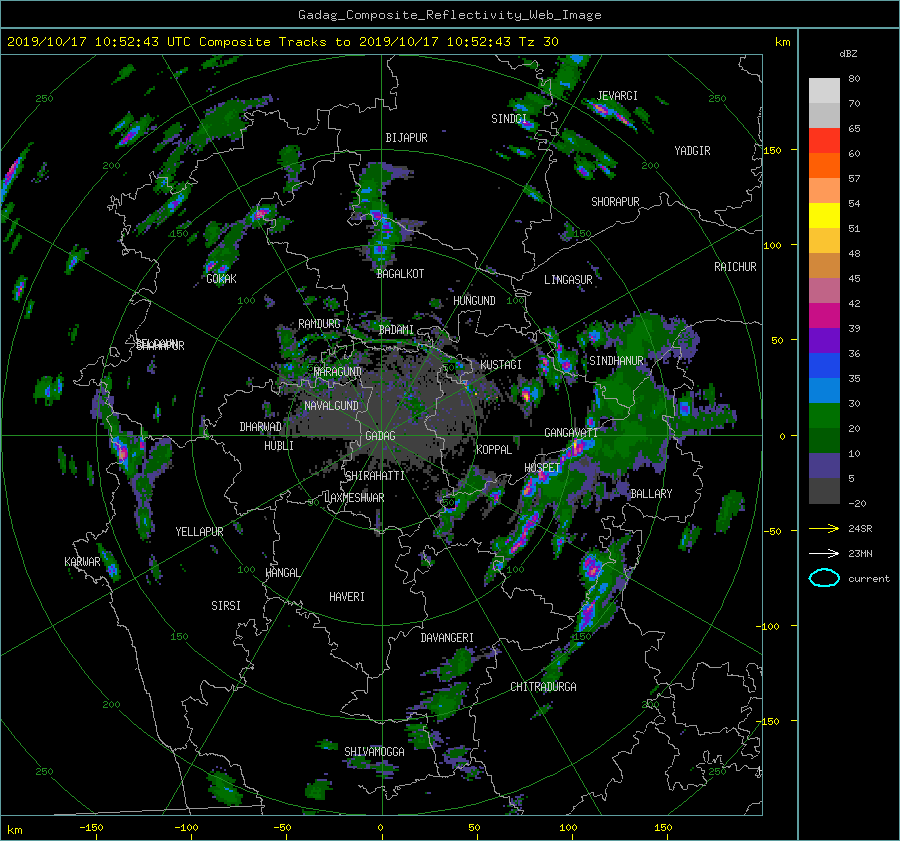
Task: Click the SINDHANUR city label
Action: [616, 361]
